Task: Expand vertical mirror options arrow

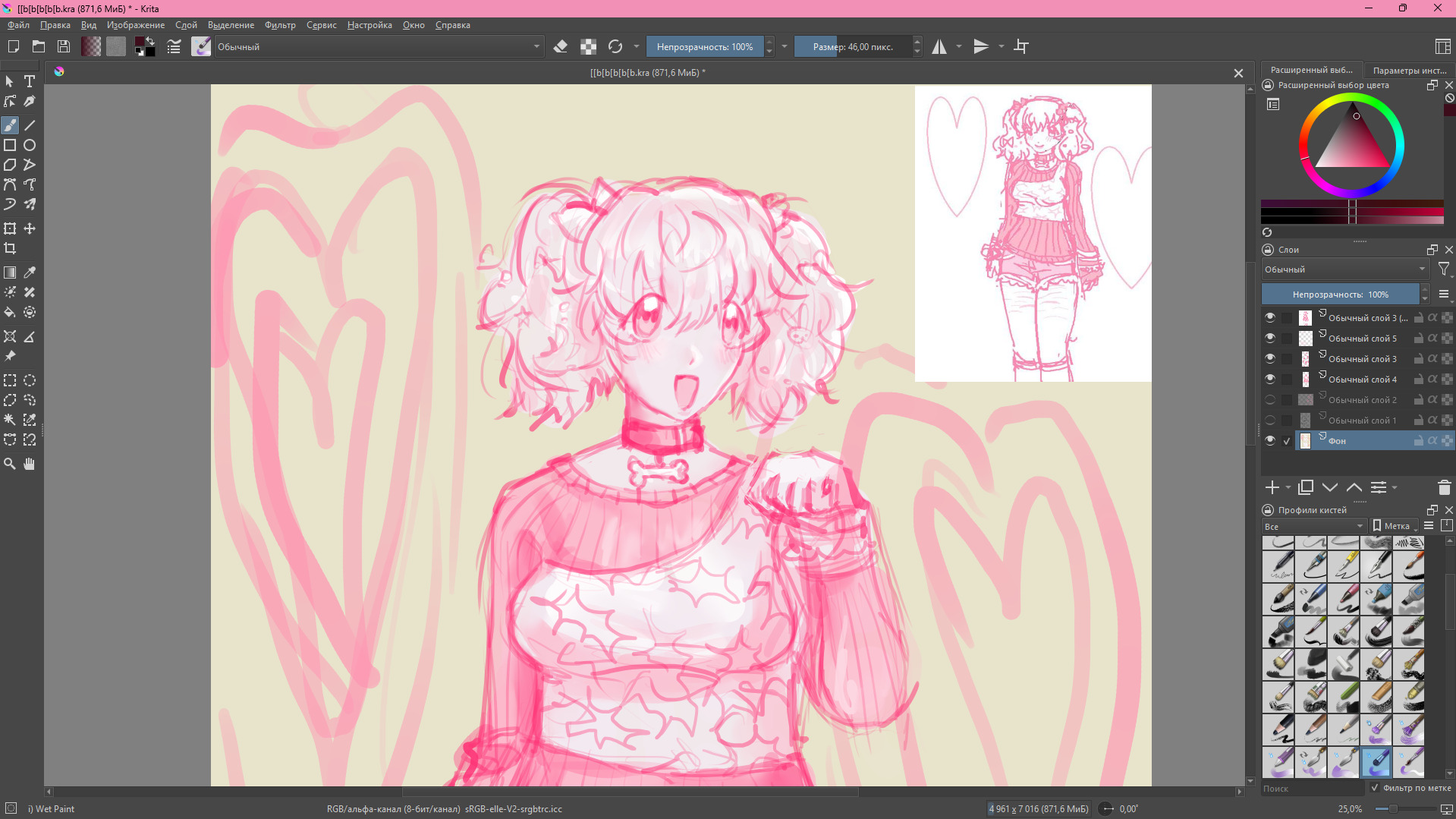Action: pyautogui.click(x=1002, y=46)
